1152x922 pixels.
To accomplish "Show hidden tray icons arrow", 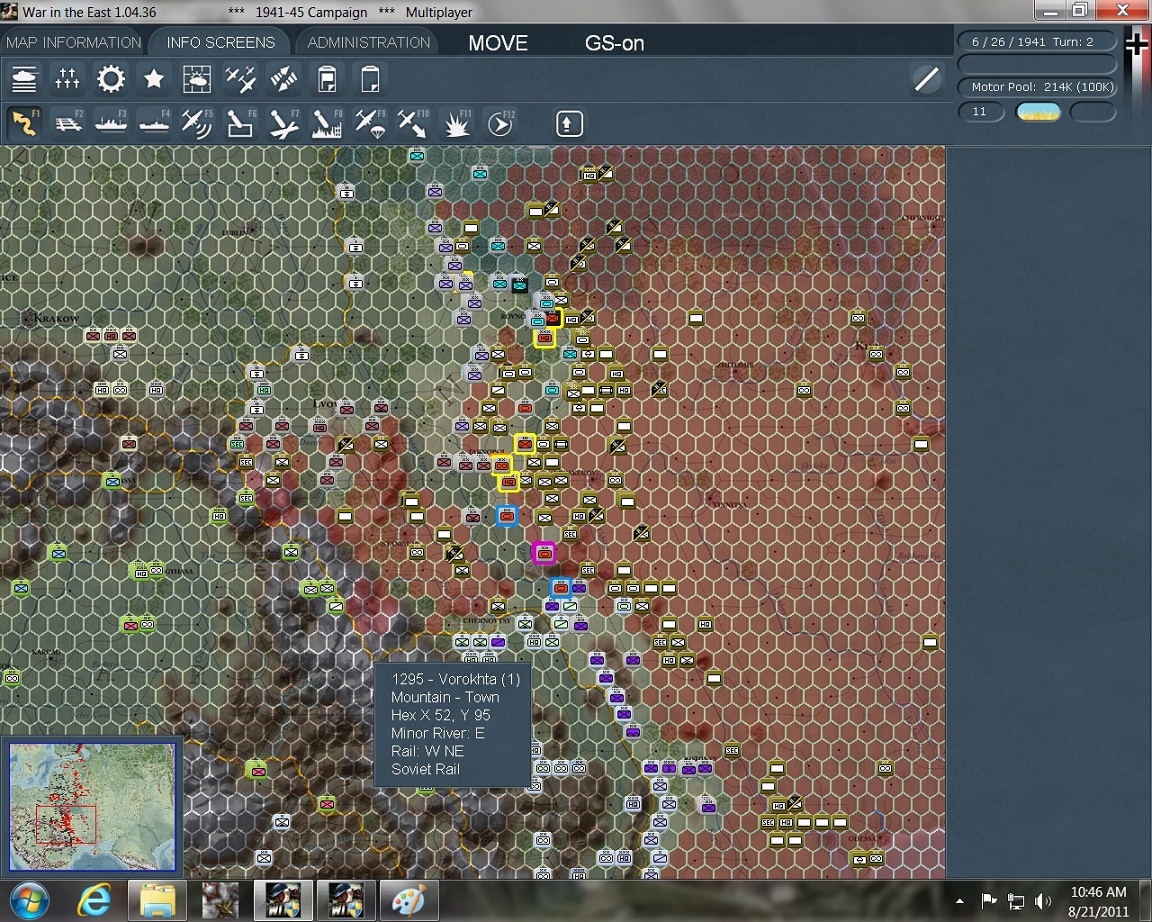I will 960,901.
